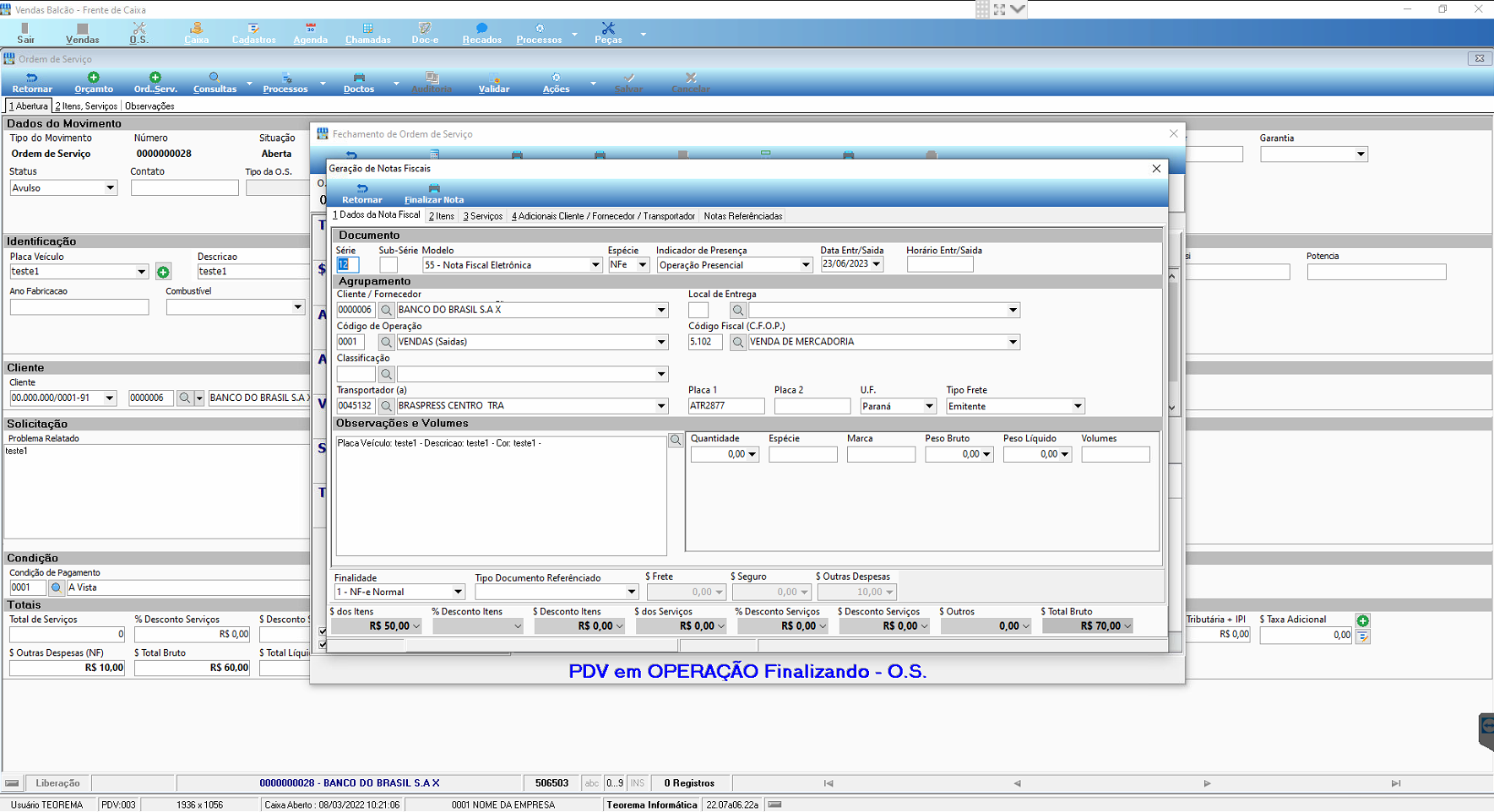
Task: Click green plus icon next to Placa Veículo
Action: (x=163, y=272)
